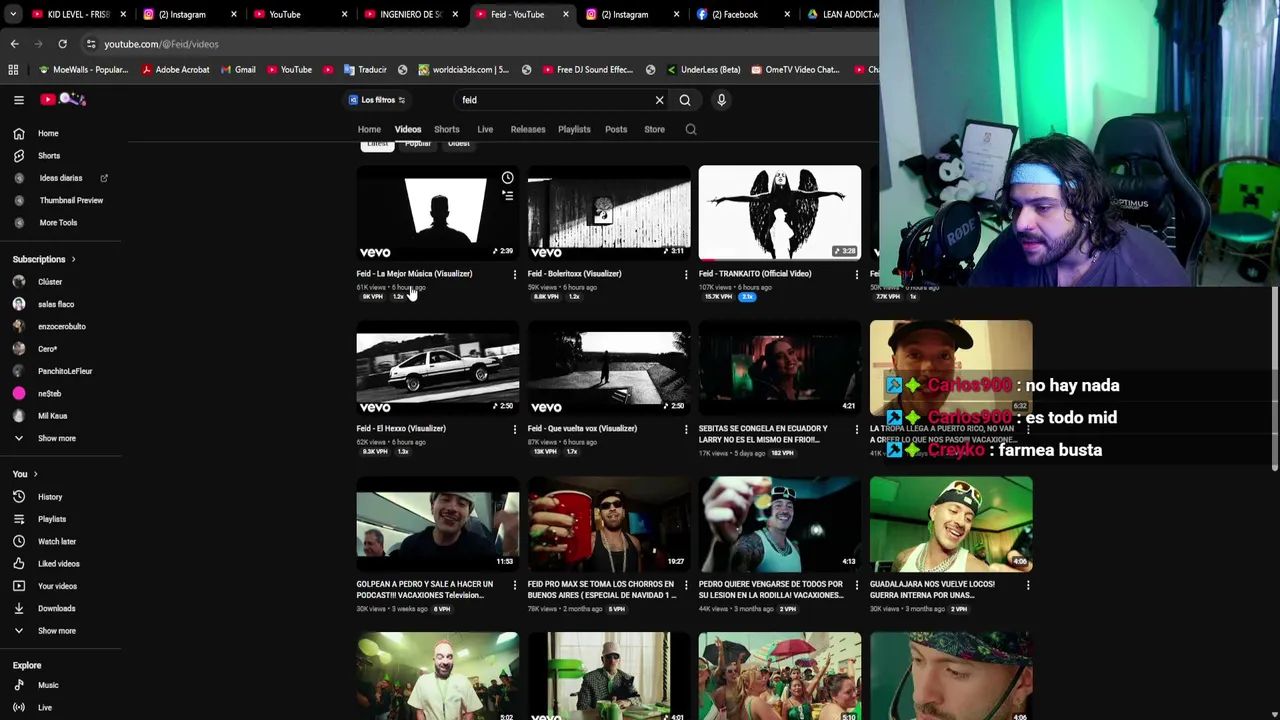Switch to channel Home tab

[x=369, y=129]
